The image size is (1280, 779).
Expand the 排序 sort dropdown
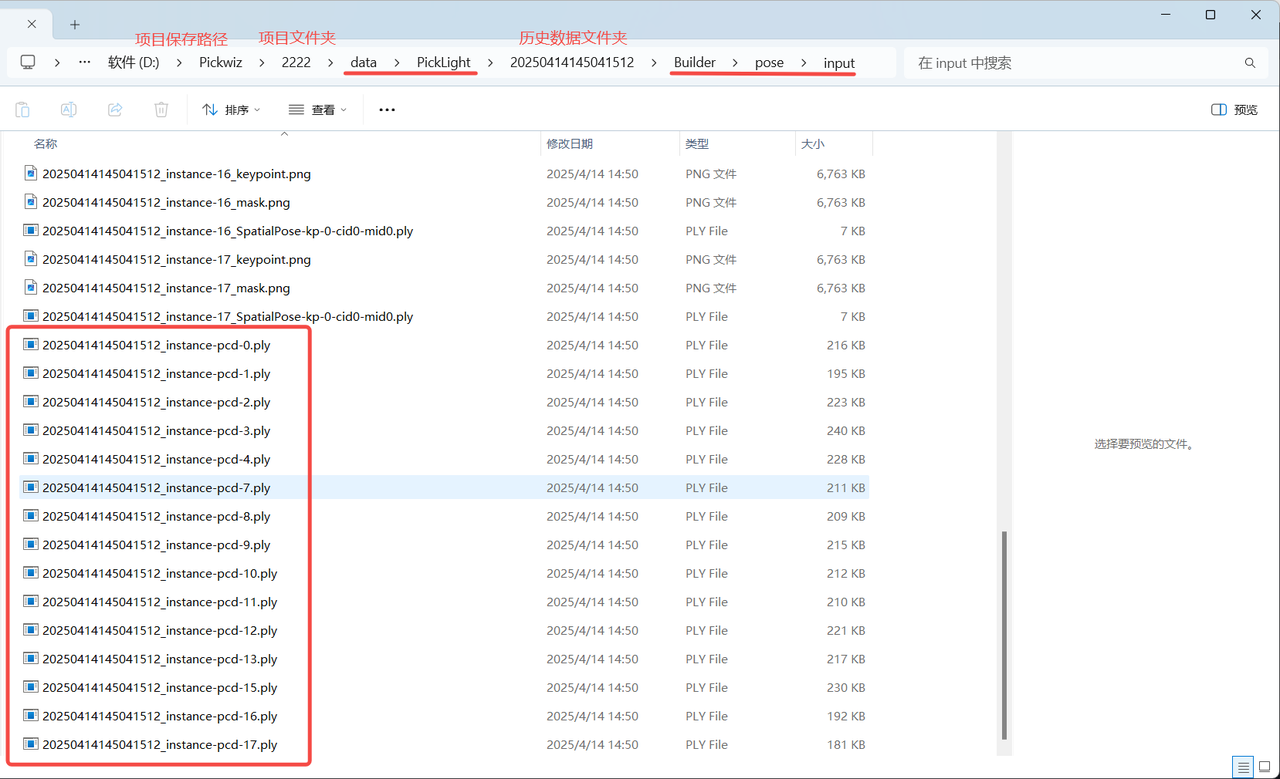pyautogui.click(x=231, y=110)
